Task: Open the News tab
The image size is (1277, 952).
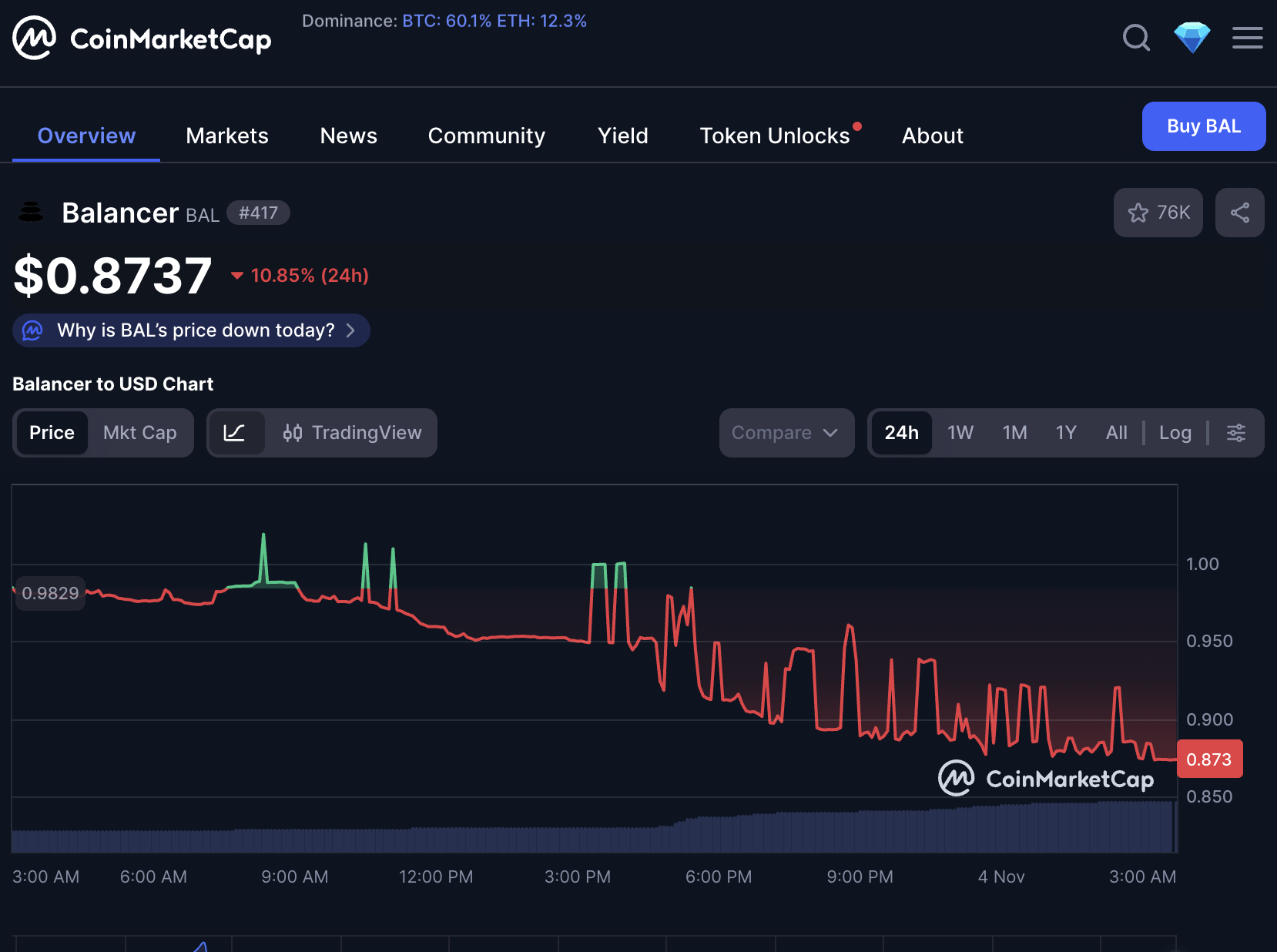Action: (348, 136)
